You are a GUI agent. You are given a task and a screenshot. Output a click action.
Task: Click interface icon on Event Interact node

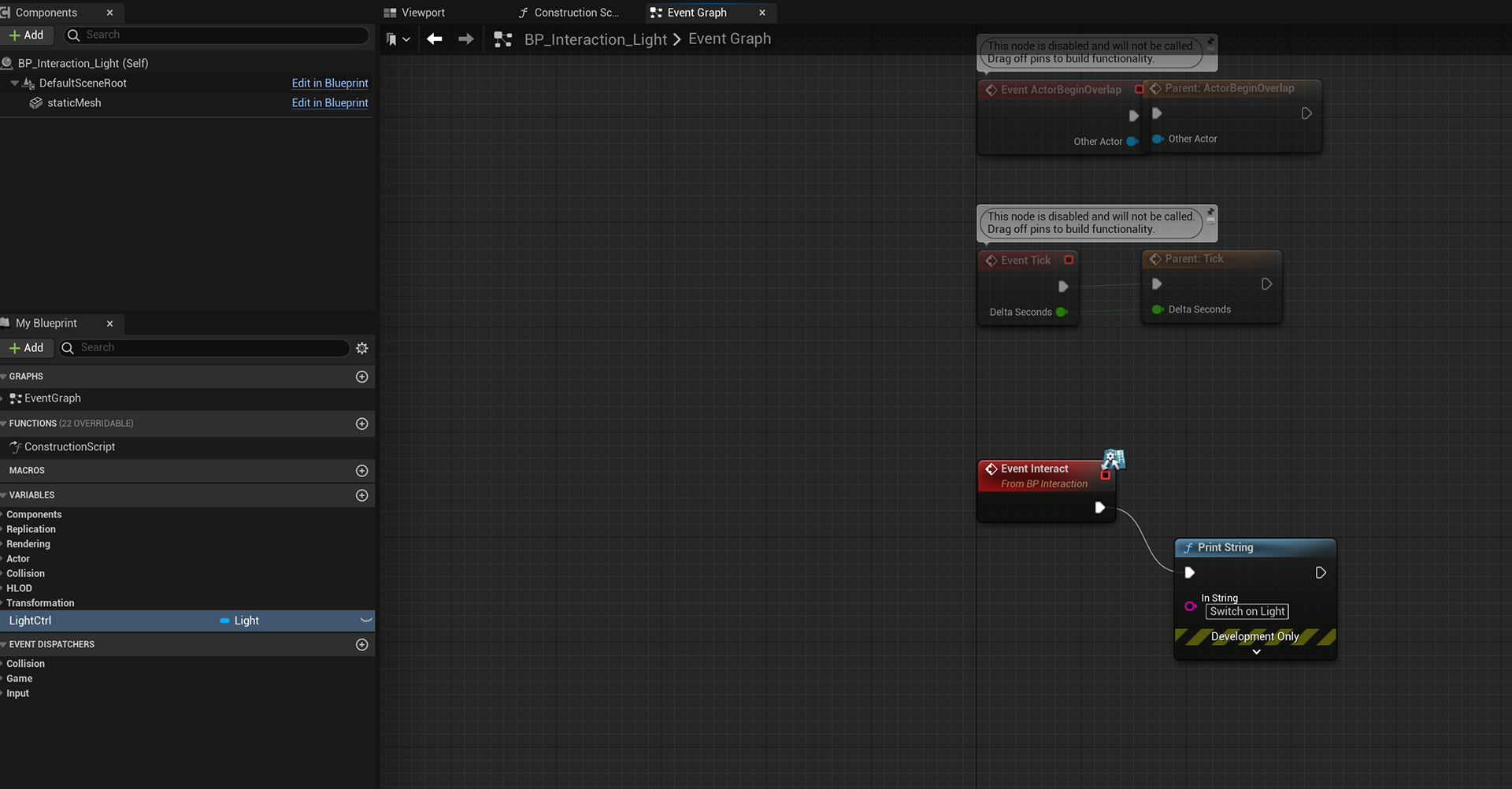pos(1114,458)
